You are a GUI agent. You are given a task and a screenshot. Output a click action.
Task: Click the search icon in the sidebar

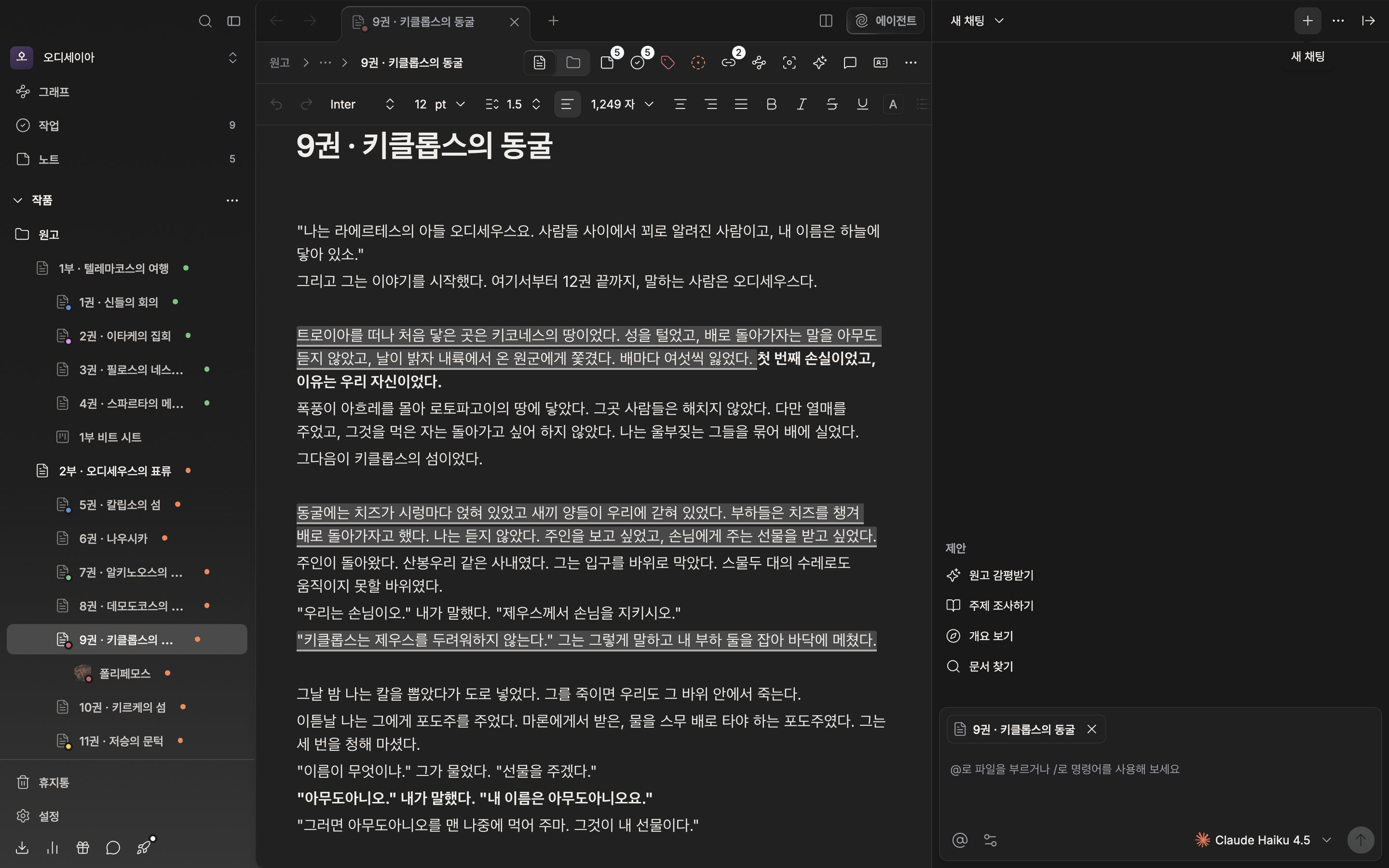tap(205, 21)
